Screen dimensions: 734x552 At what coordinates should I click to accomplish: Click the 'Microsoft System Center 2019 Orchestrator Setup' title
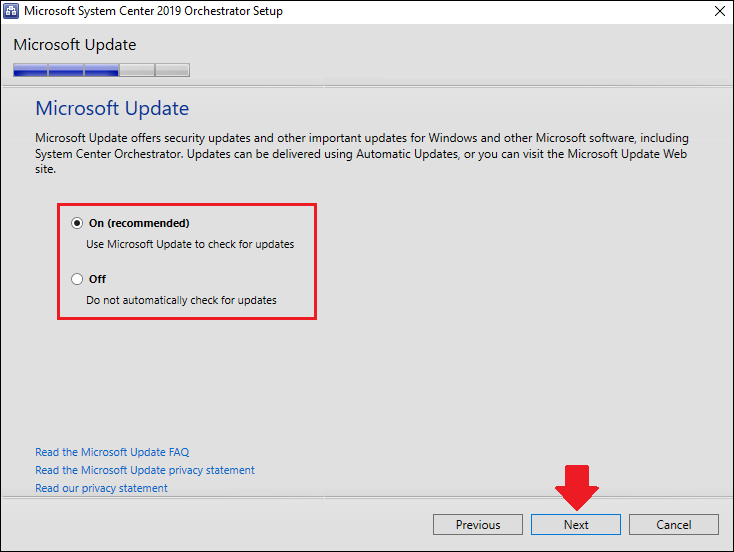153,11
